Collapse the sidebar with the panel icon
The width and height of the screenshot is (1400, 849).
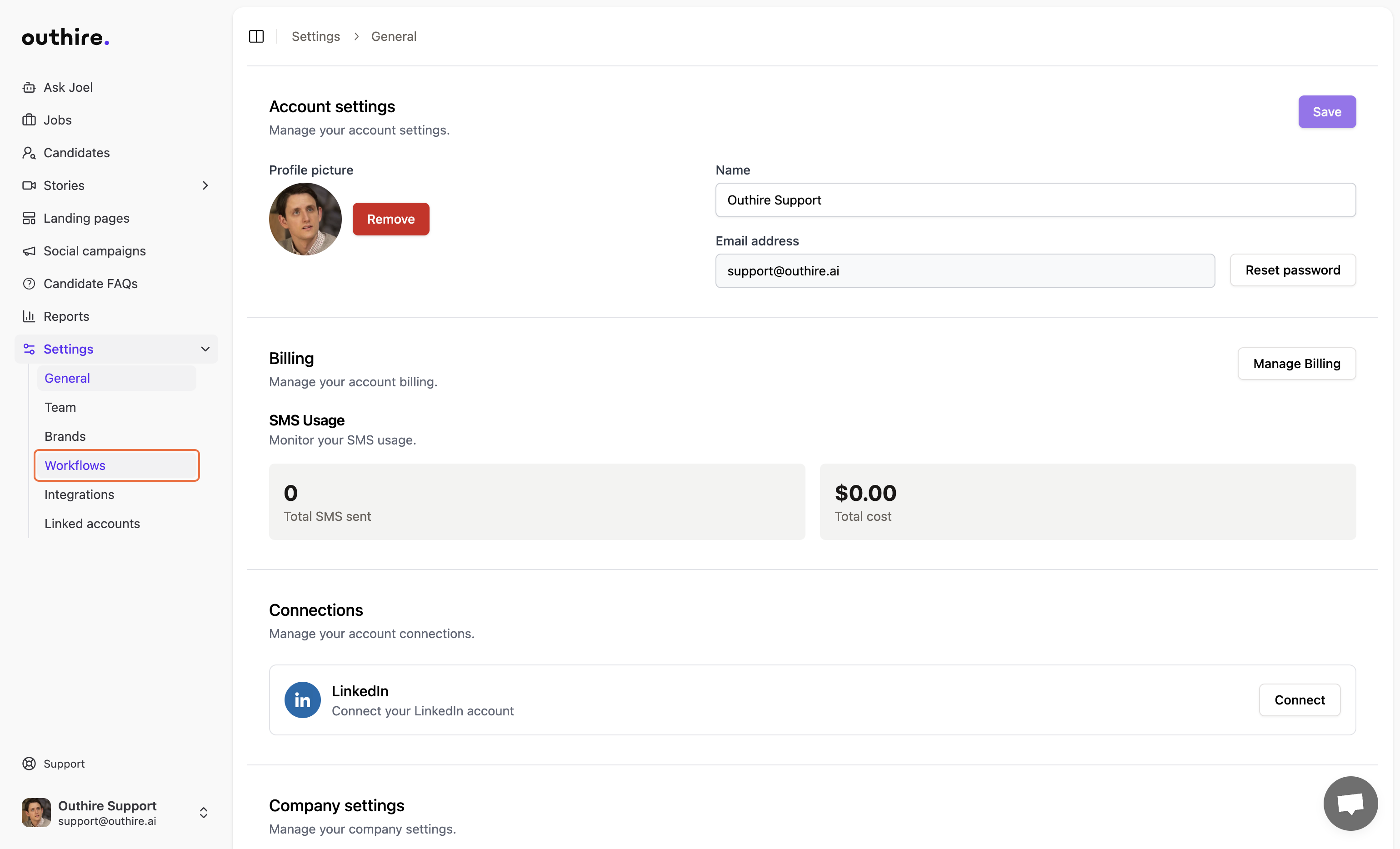255,36
